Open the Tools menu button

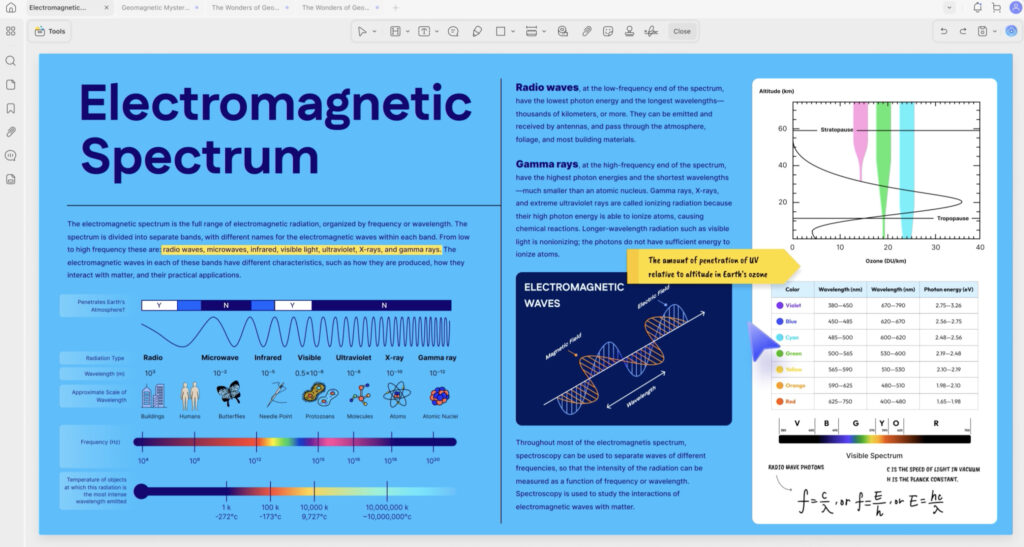(50, 31)
